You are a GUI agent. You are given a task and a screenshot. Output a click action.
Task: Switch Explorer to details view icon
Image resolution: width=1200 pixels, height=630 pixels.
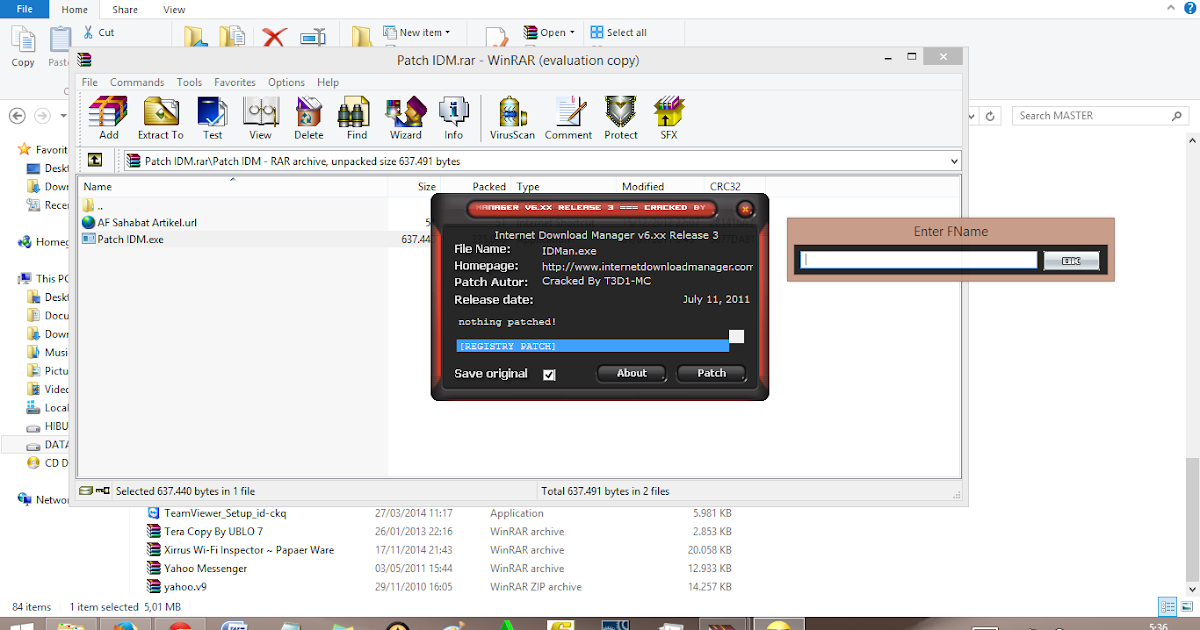[x=1166, y=607]
